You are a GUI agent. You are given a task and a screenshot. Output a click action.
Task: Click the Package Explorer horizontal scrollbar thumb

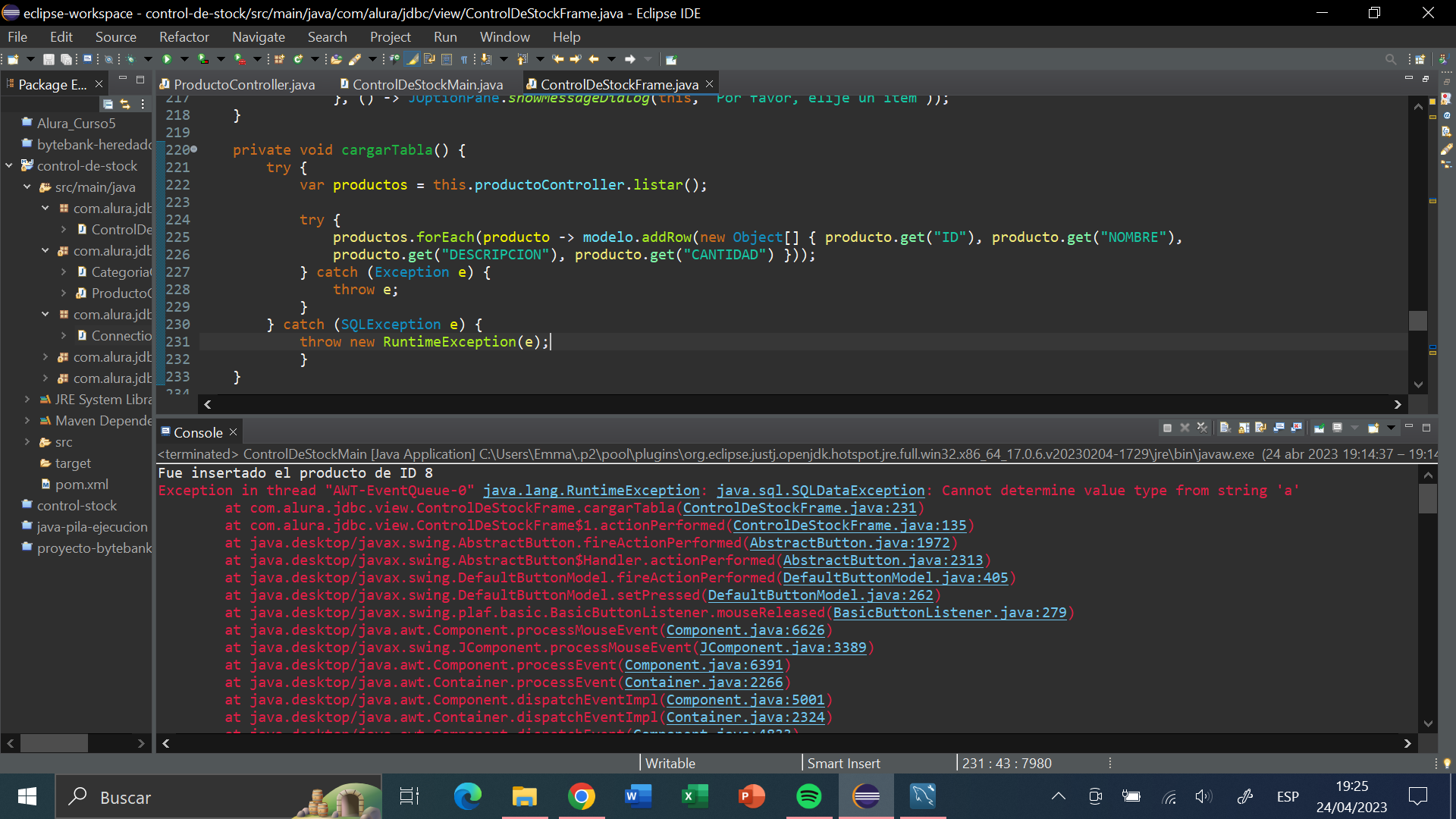54,743
